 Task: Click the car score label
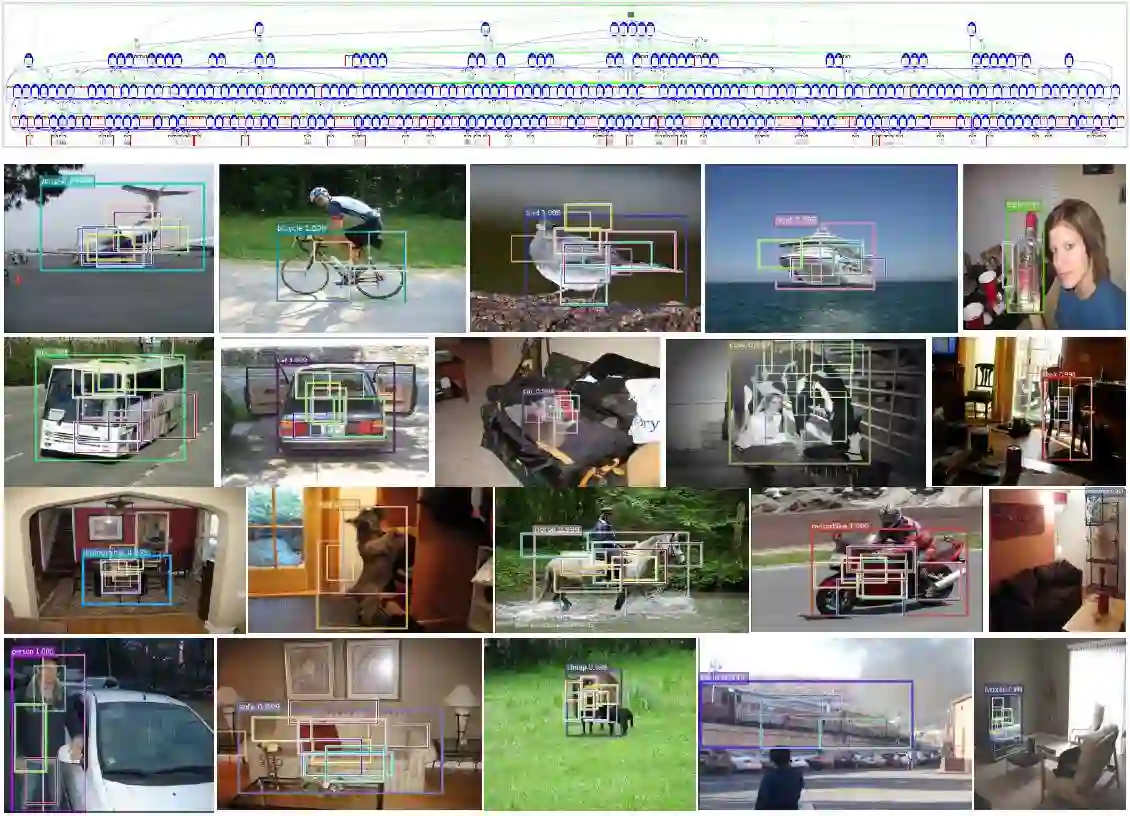[x=293, y=359]
